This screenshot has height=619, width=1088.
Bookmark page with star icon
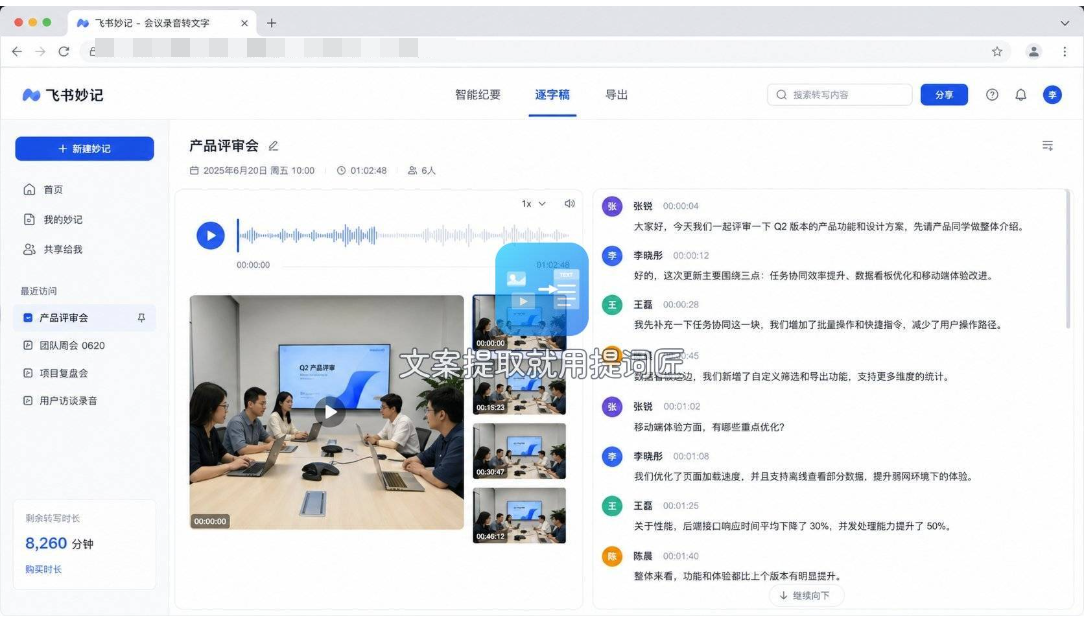997,51
